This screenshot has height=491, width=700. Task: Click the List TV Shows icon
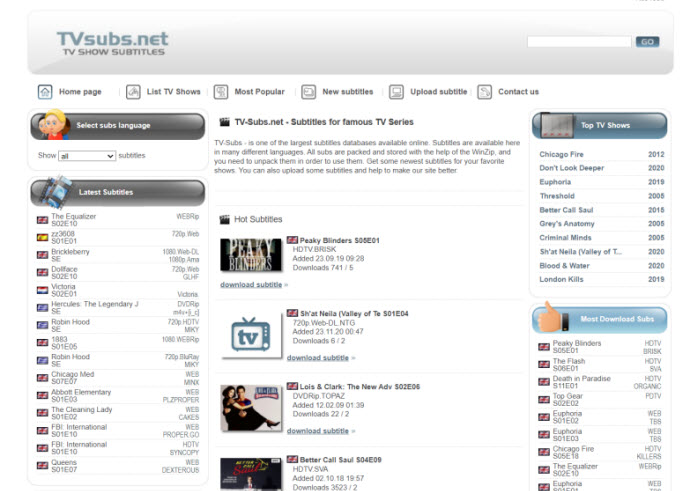point(133,92)
